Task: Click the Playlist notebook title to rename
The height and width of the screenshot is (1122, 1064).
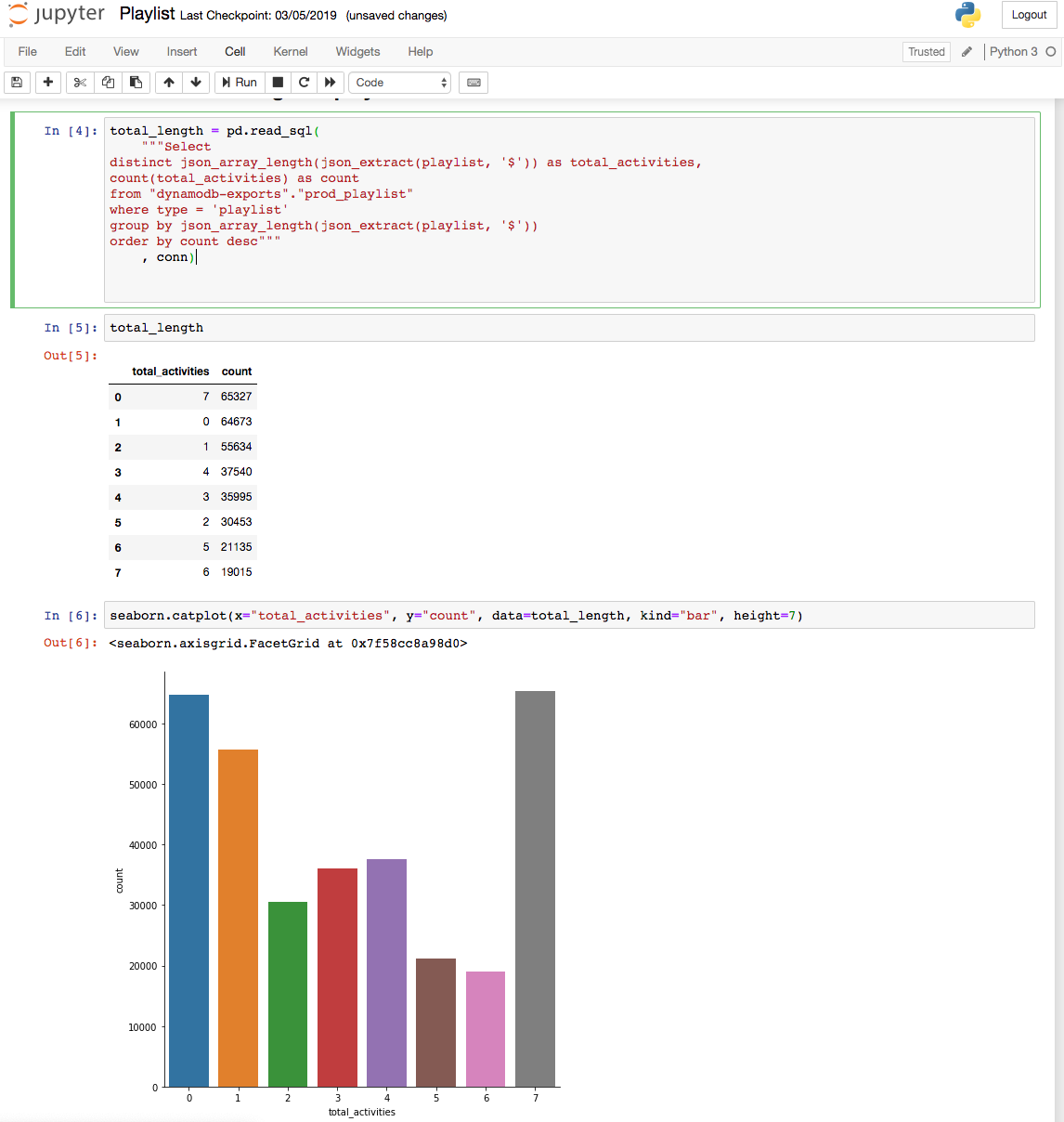Action: (x=146, y=14)
